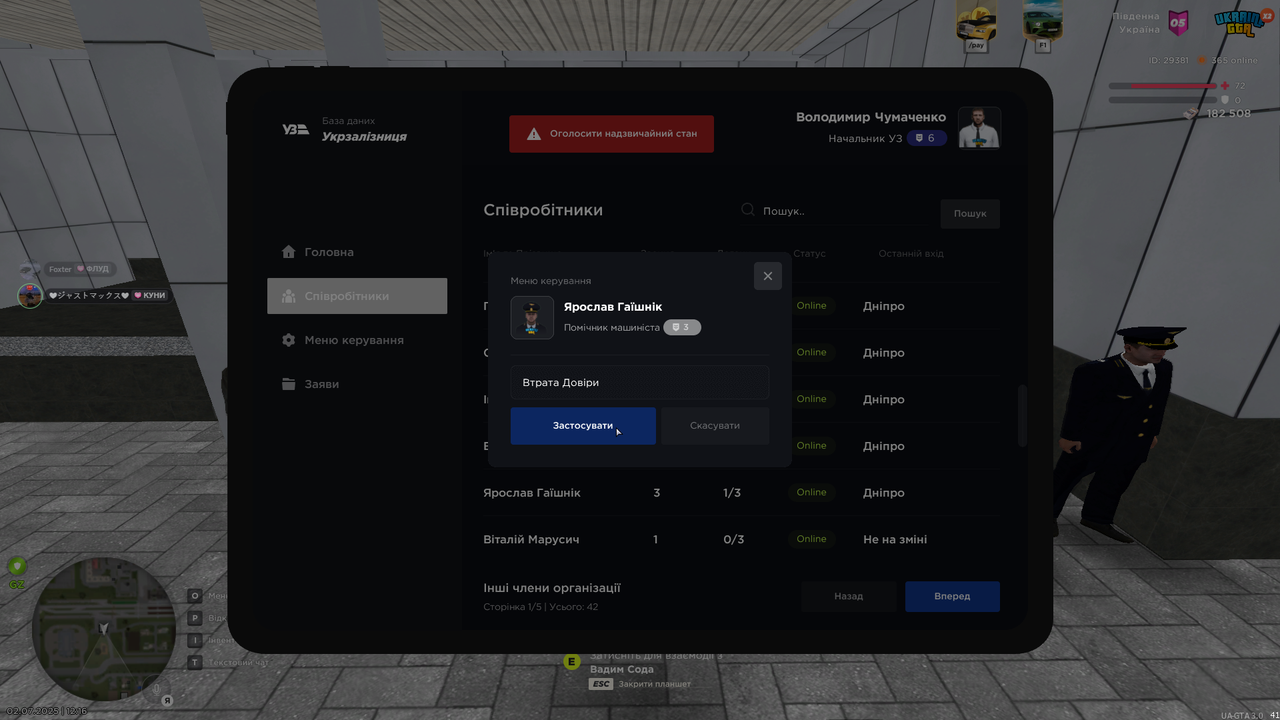Image resolution: width=1280 pixels, height=720 pixels.
Task: Open the Заяви menu item
Action: pos(357,384)
